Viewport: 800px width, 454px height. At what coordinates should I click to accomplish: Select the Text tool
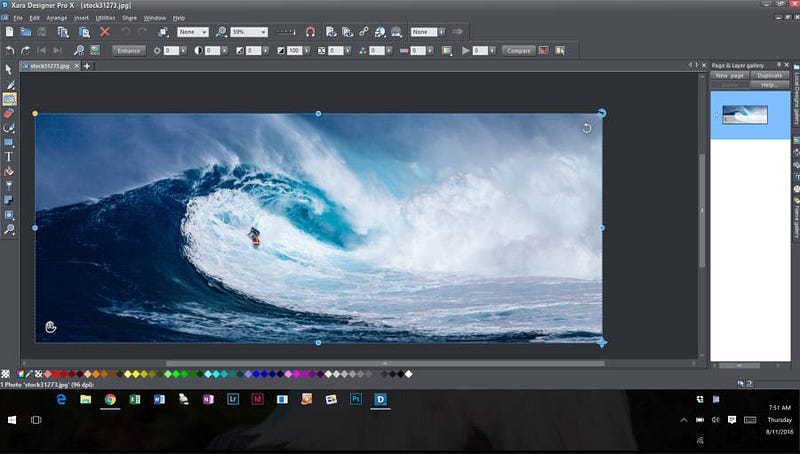pos(9,157)
